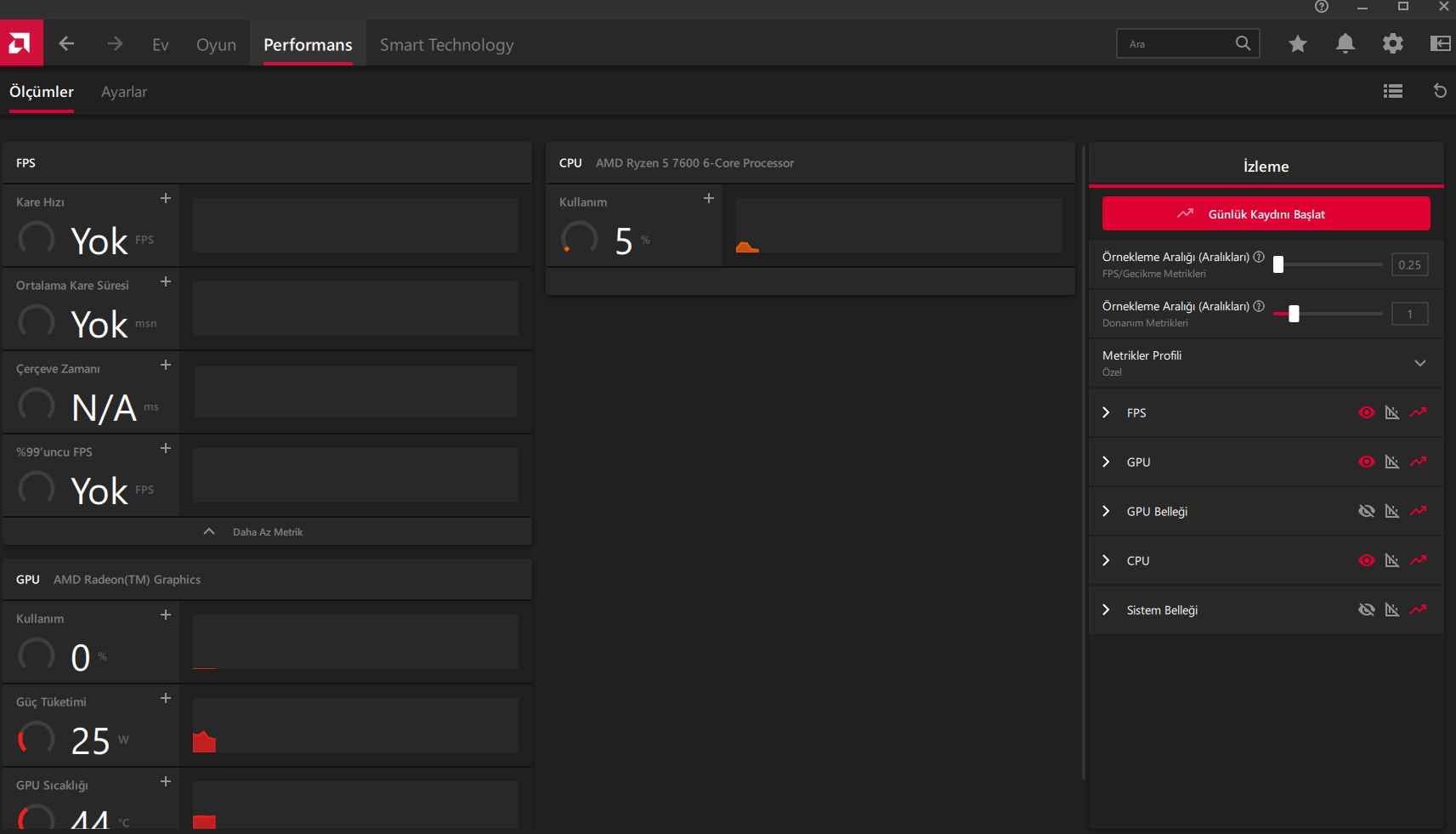Open settings gear icon

coord(1392,43)
